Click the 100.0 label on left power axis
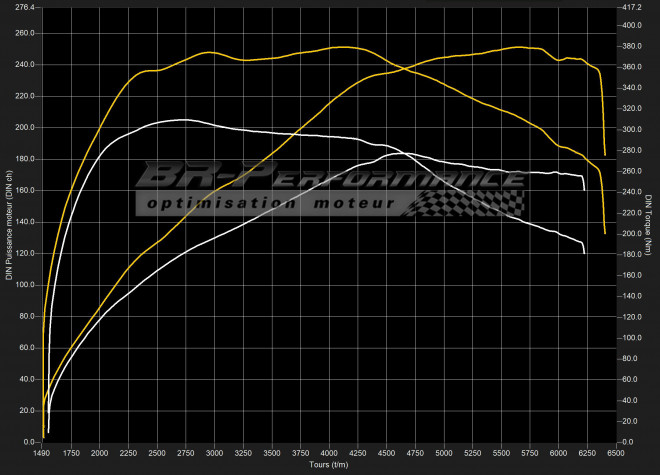 tap(22, 284)
